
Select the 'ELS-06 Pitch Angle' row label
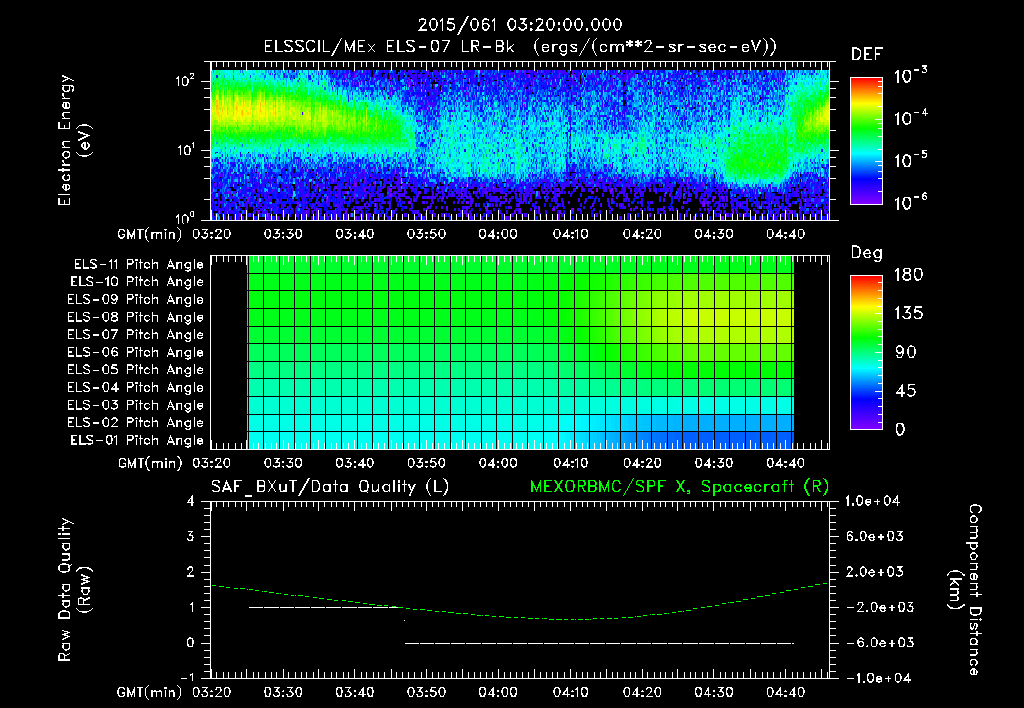[x=136, y=352]
